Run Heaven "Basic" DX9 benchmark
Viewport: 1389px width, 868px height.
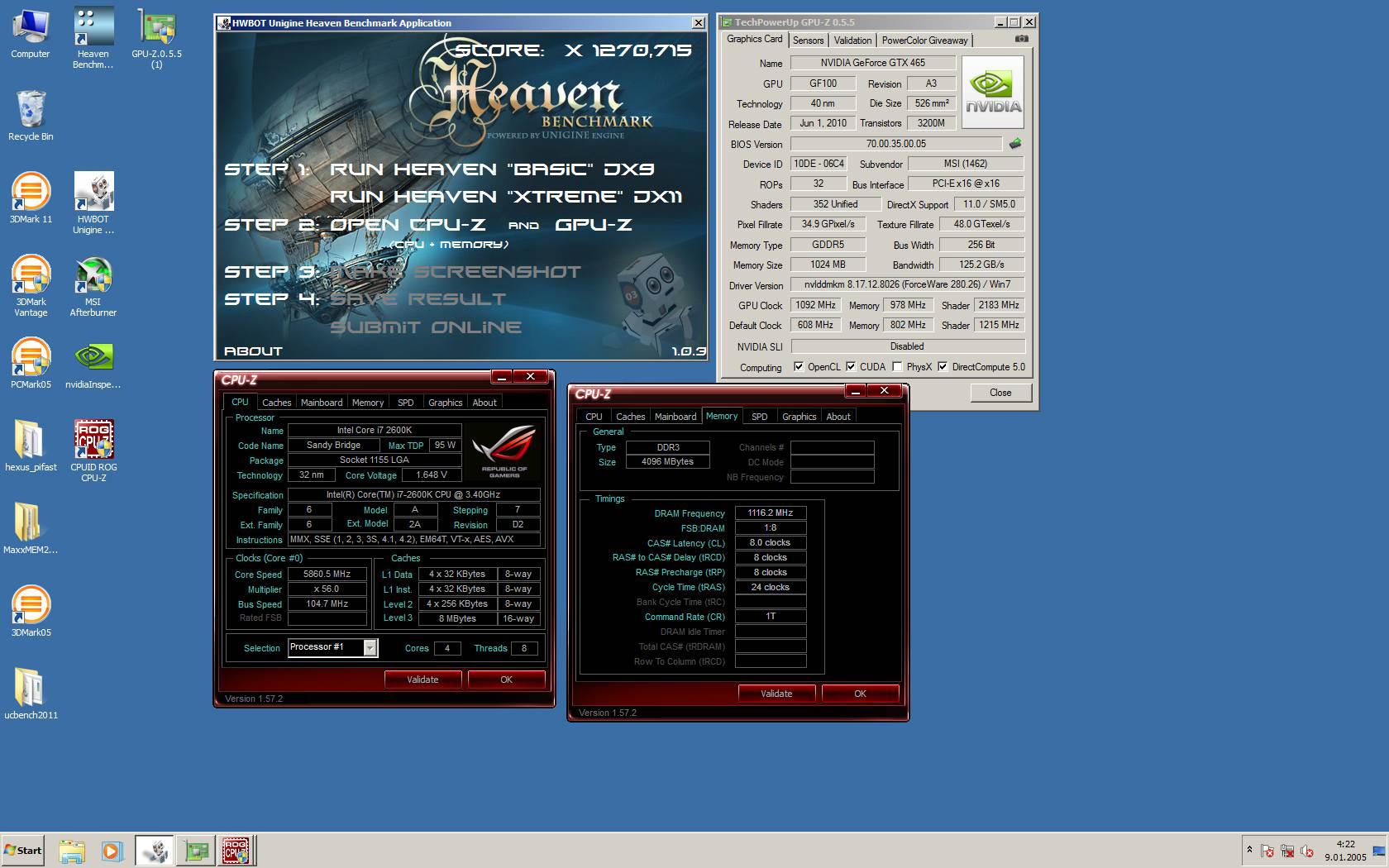(492, 169)
